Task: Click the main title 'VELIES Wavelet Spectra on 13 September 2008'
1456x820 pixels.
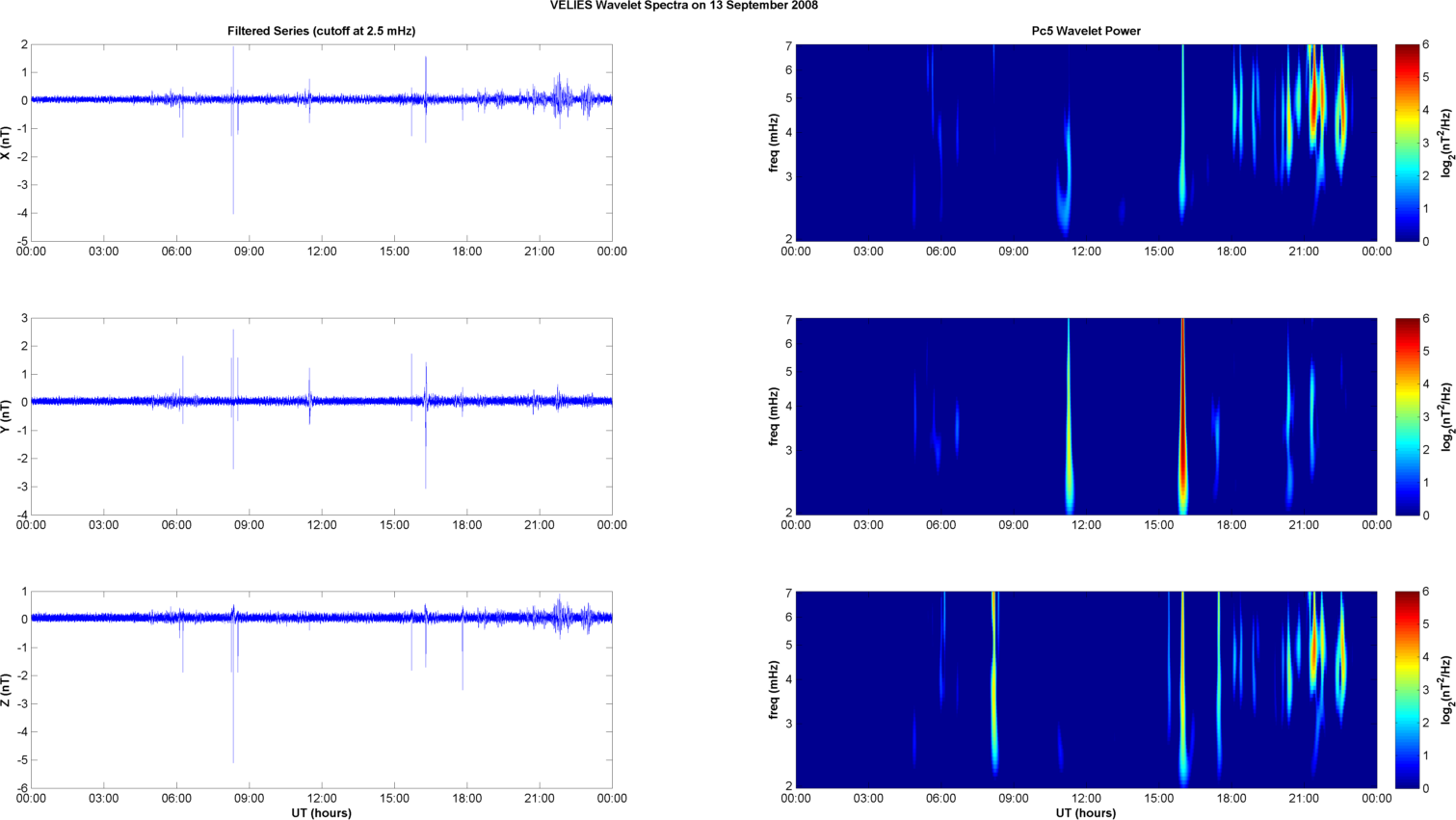Action: coord(684,6)
